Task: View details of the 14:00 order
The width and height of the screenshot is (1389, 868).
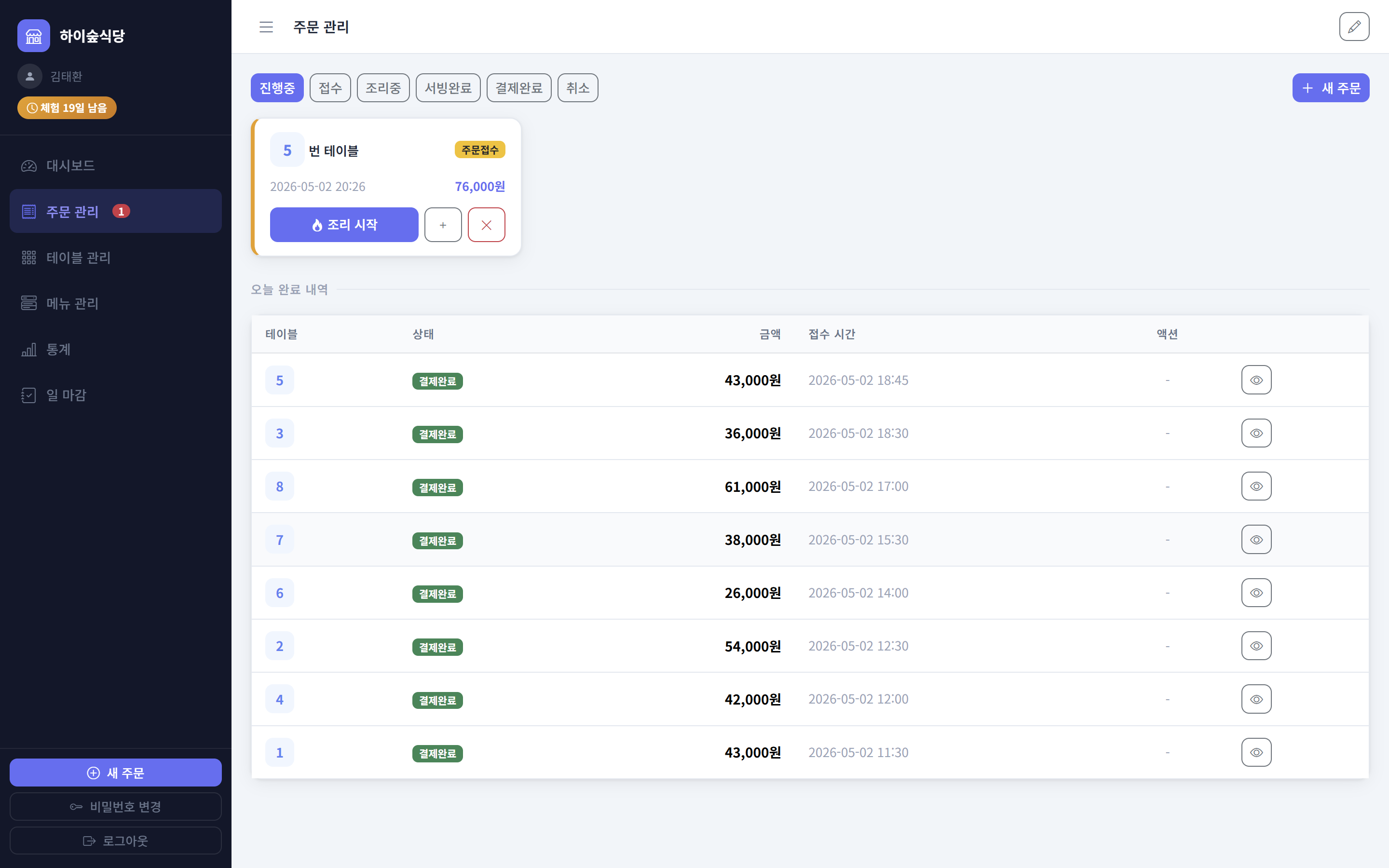Action: point(1256,593)
